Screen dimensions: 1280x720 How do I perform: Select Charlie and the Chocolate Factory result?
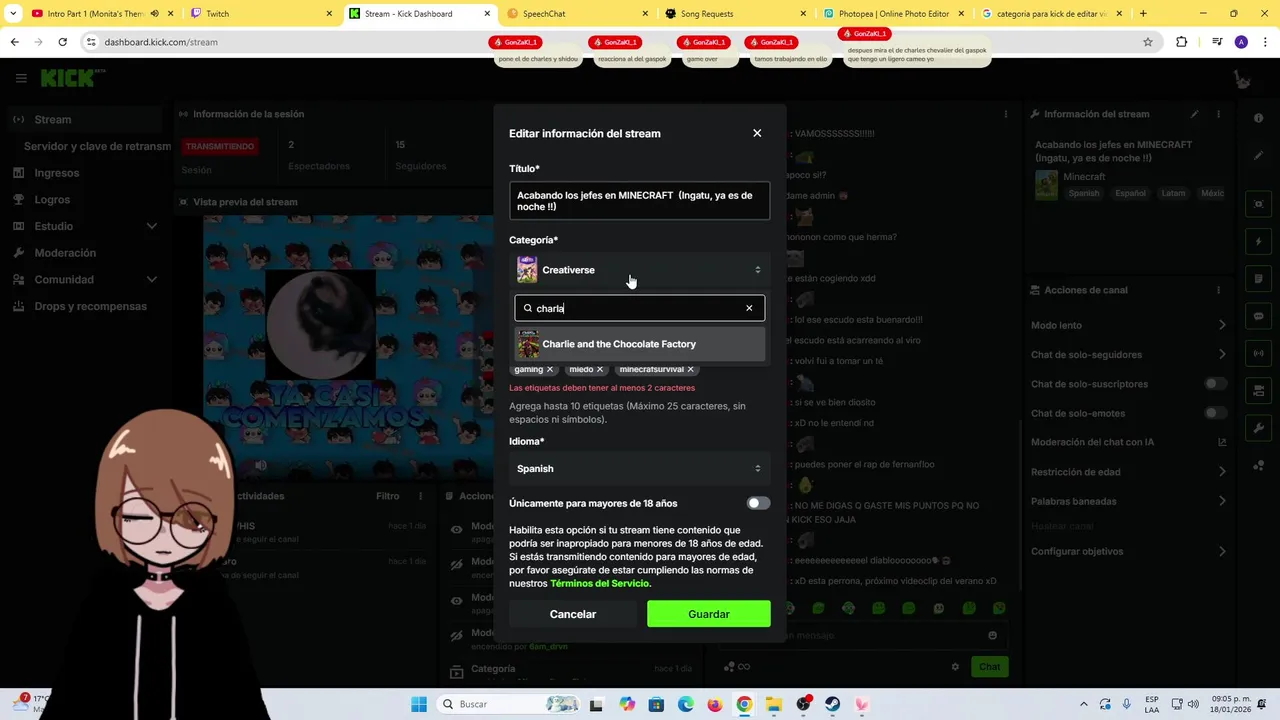(x=639, y=344)
